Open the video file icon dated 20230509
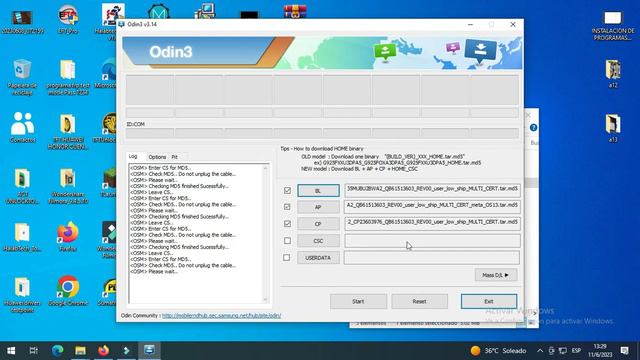Screen dimensions: 640x360 pyautogui.click(x=22, y=21)
